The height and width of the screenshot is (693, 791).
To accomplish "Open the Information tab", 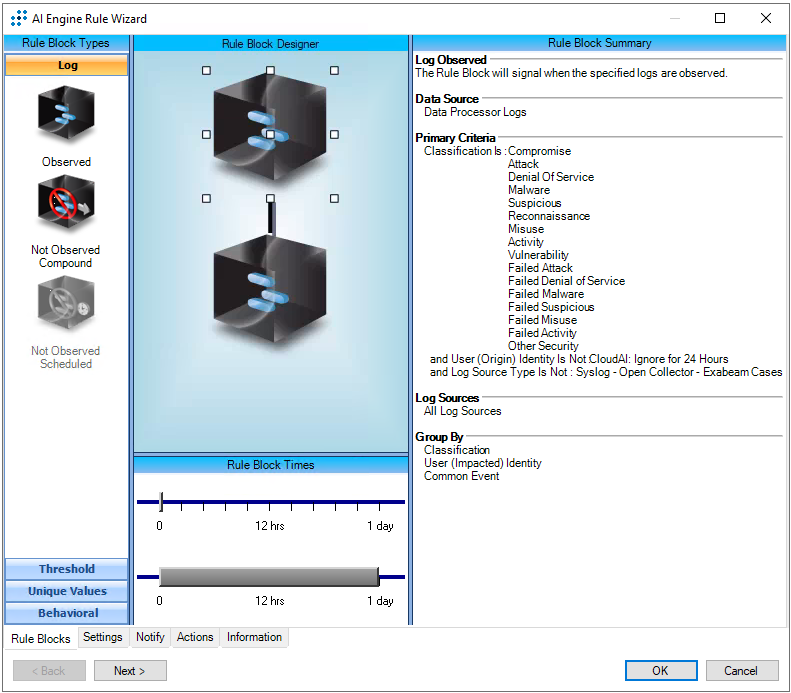I will 254,637.
